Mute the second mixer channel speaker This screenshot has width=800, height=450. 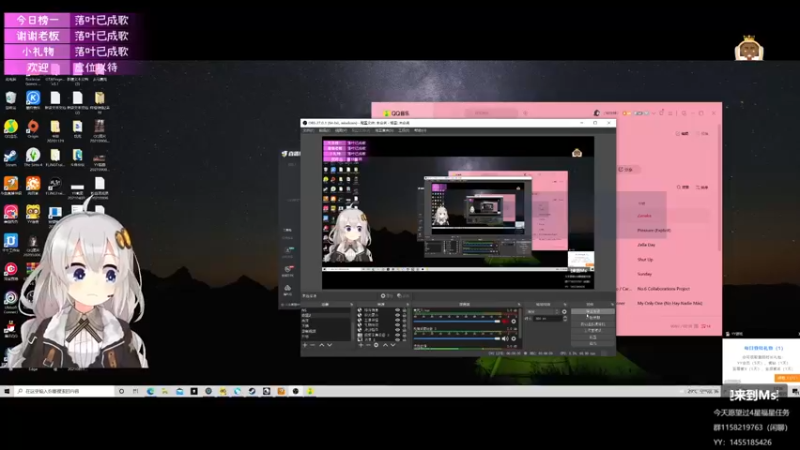click(505, 339)
